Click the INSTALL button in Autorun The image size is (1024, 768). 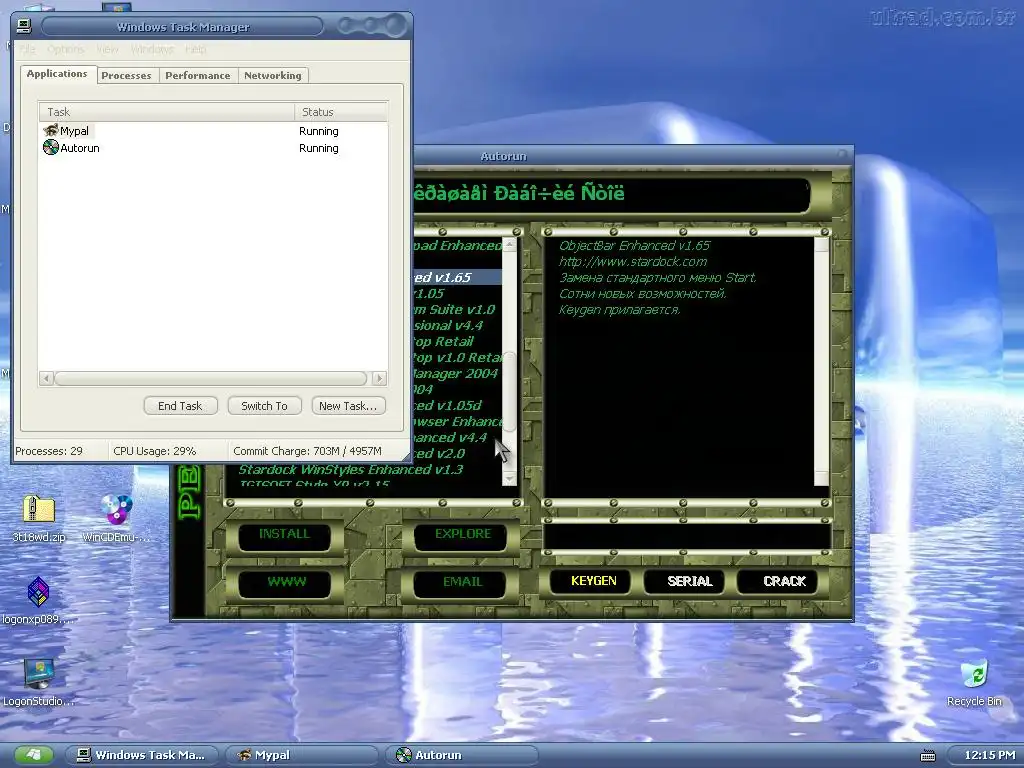pos(284,537)
